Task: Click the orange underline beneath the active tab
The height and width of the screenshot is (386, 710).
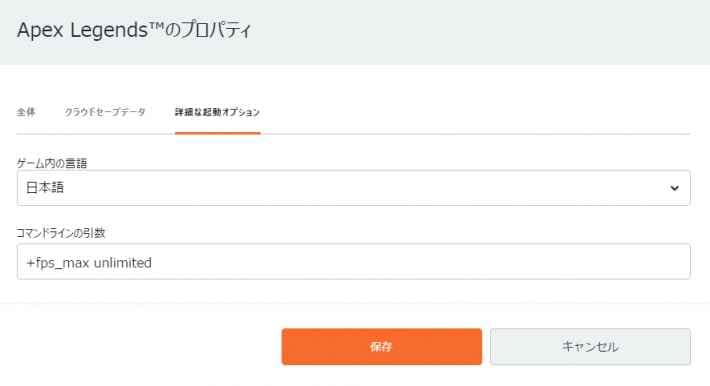Action: (217, 133)
